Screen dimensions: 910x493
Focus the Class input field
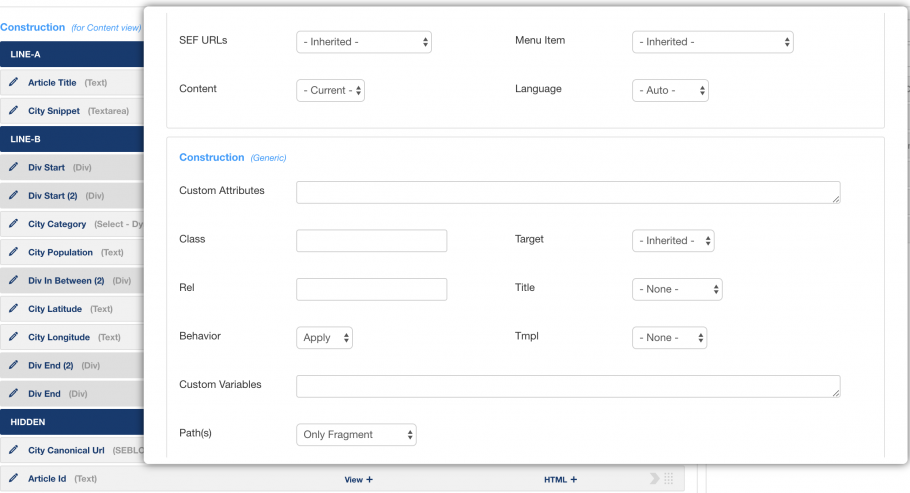pos(371,241)
